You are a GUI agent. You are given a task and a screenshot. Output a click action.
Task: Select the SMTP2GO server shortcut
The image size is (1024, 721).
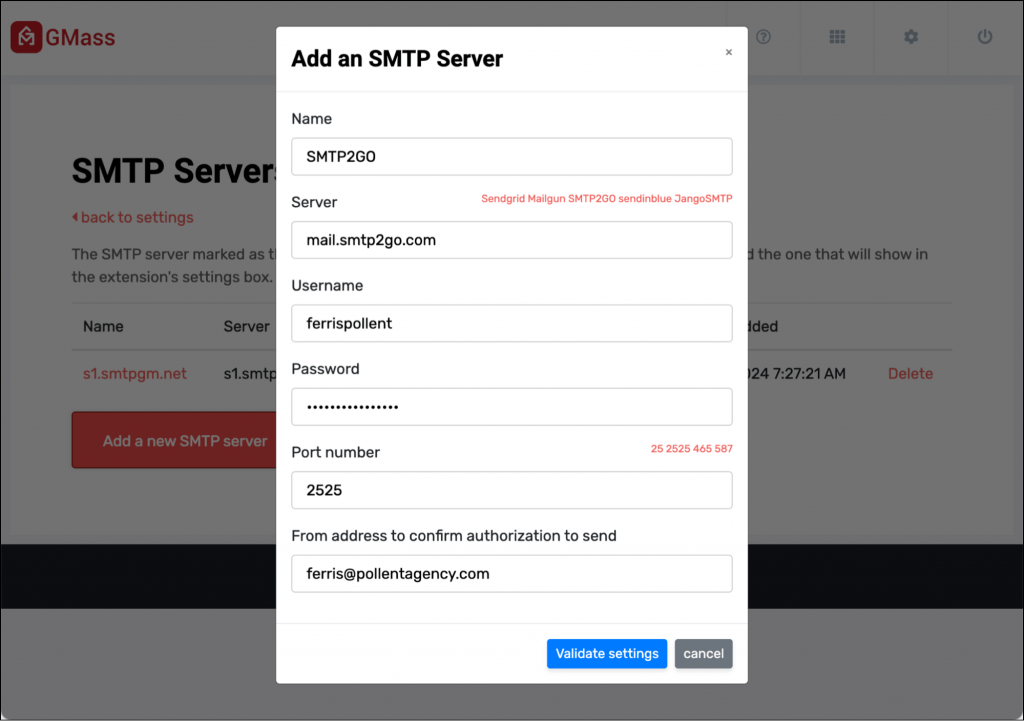click(592, 199)
